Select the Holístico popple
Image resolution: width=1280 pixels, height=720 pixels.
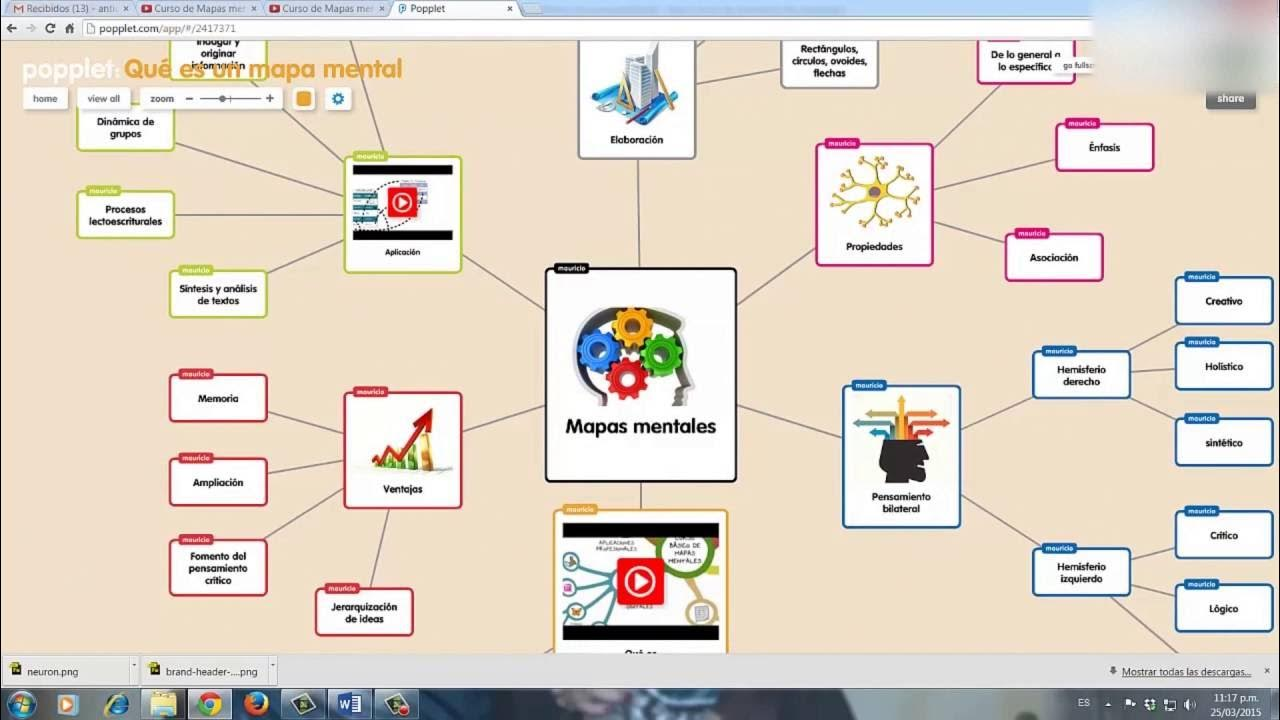[1224, 366]
